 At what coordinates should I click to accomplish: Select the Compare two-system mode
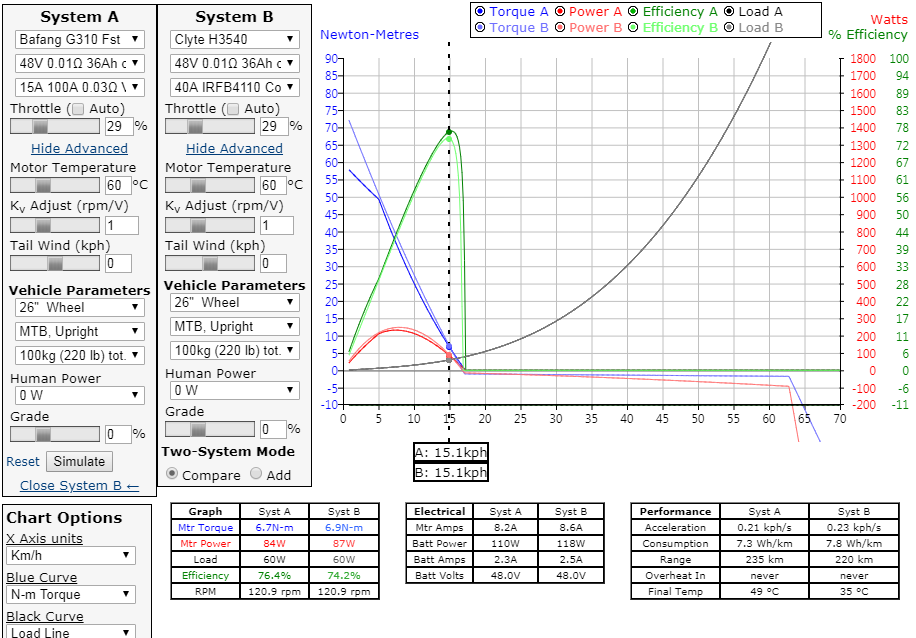[x=172, y=474]
